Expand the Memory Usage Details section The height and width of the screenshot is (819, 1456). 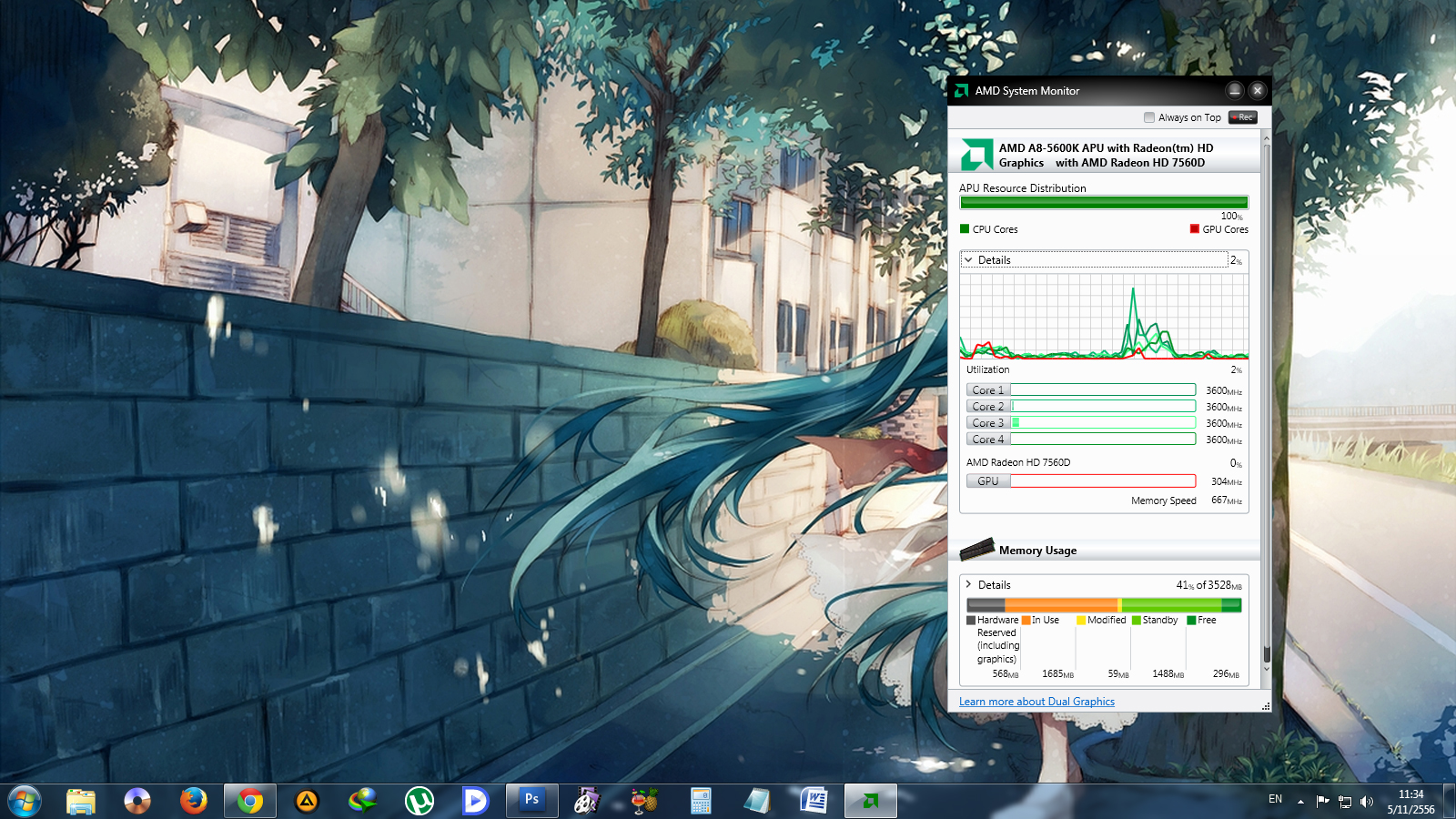click(x=968, y=585)
